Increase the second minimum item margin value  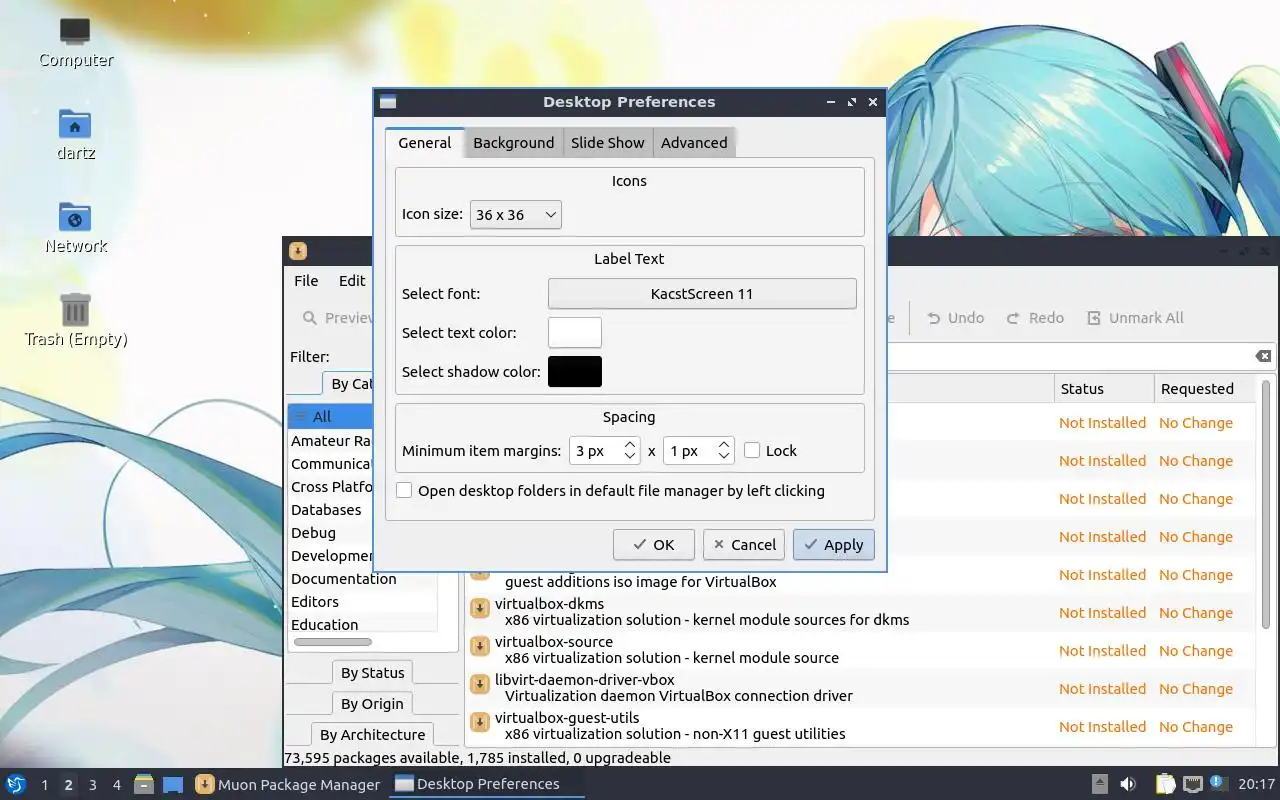[725, 445]
